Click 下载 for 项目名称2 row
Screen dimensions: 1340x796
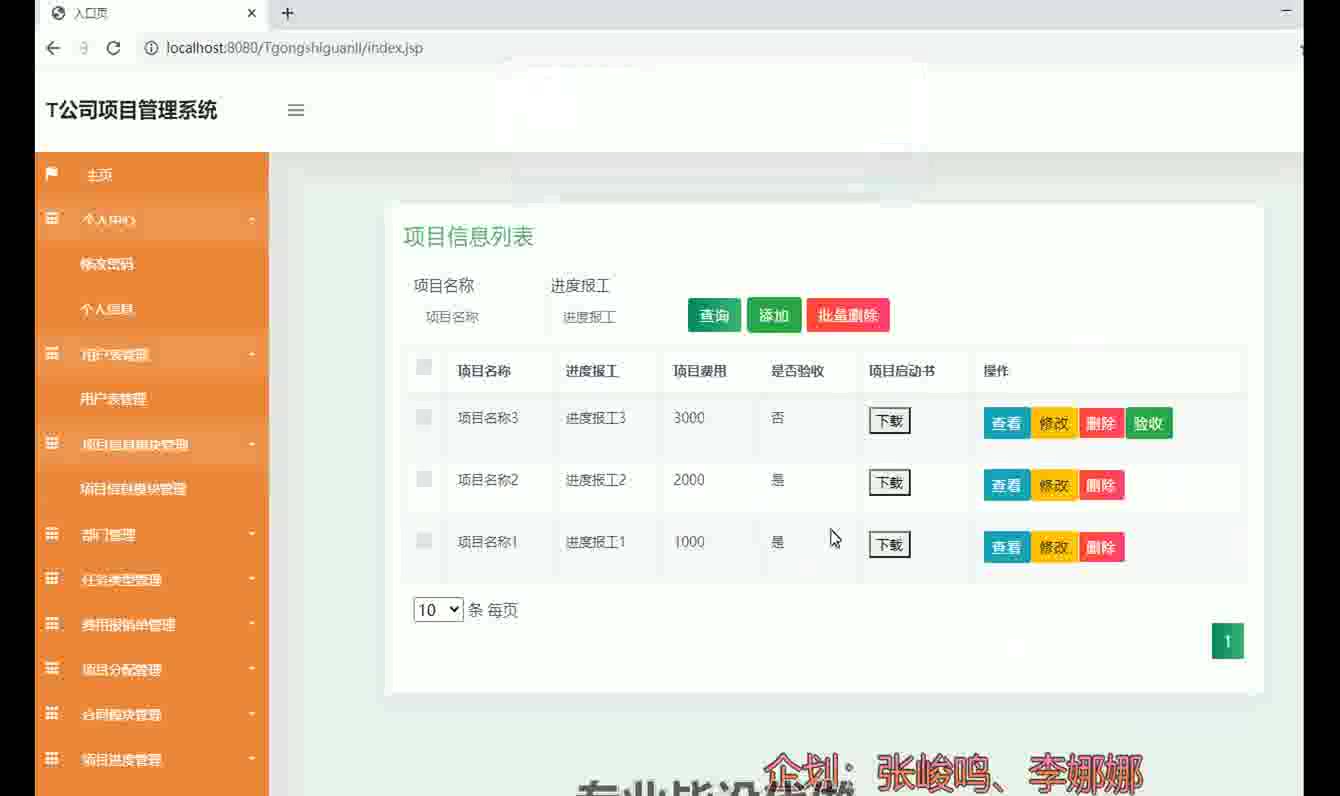tap(889, 483)
